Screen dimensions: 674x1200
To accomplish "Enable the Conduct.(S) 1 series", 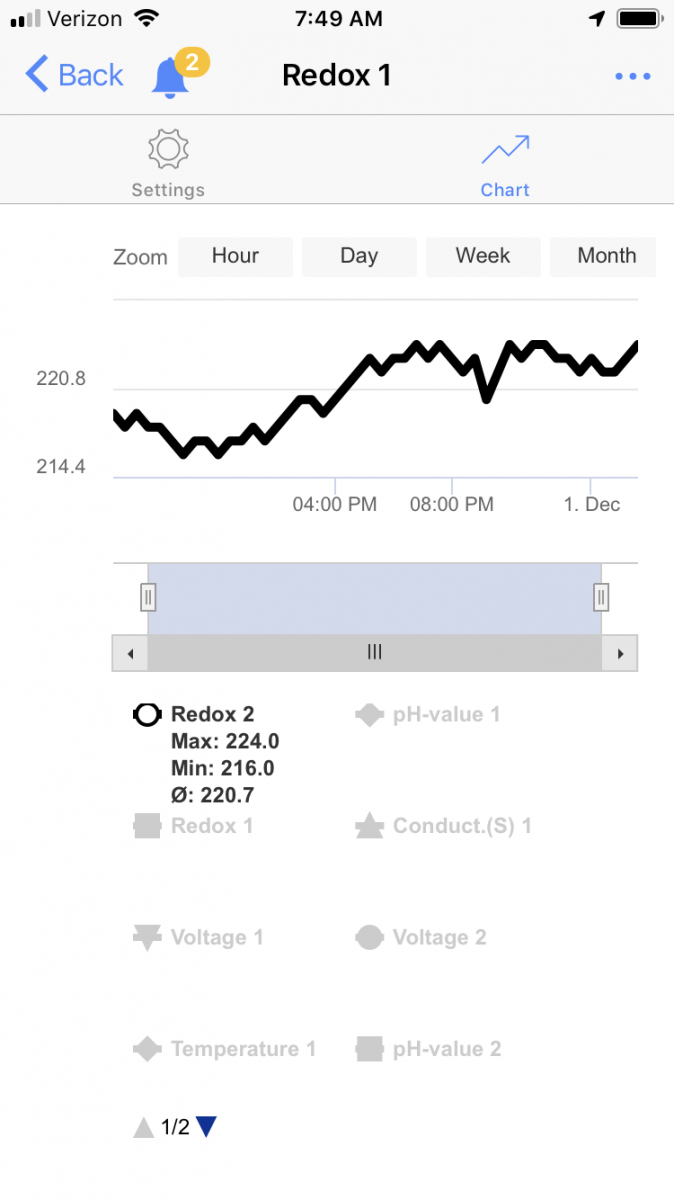I will tap(461, 826).
